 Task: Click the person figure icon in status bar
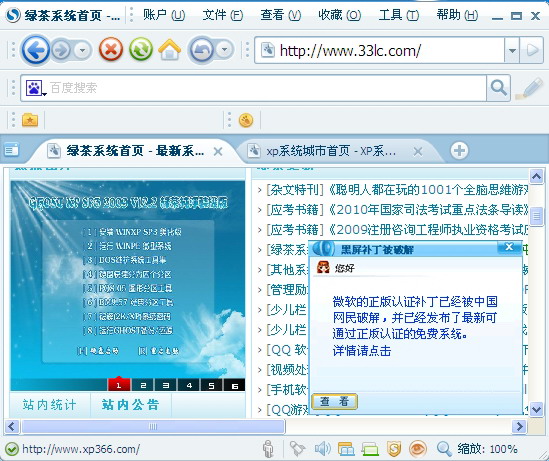click(268, 448)
